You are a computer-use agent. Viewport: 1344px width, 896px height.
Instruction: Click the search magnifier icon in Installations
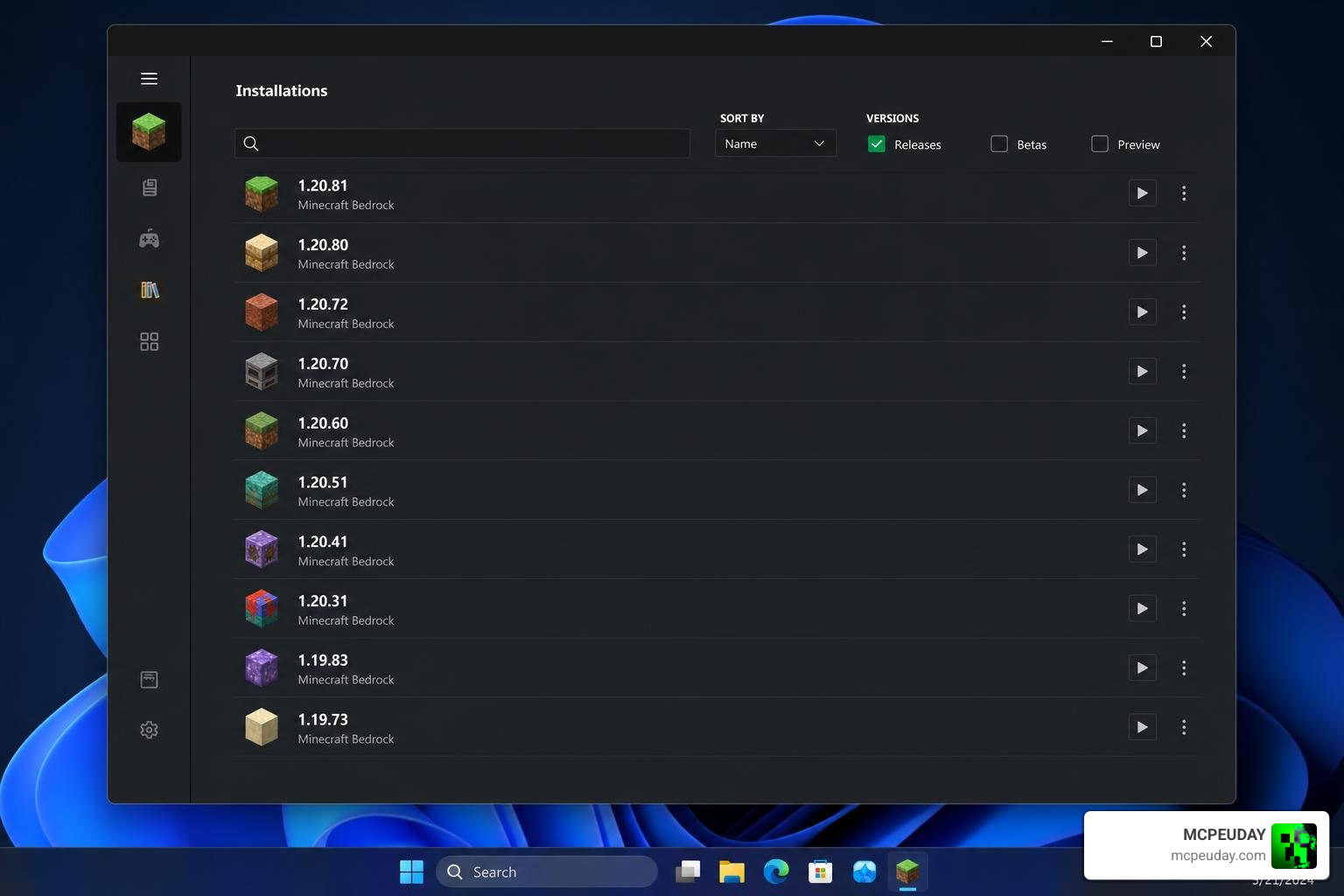point(251,143)
